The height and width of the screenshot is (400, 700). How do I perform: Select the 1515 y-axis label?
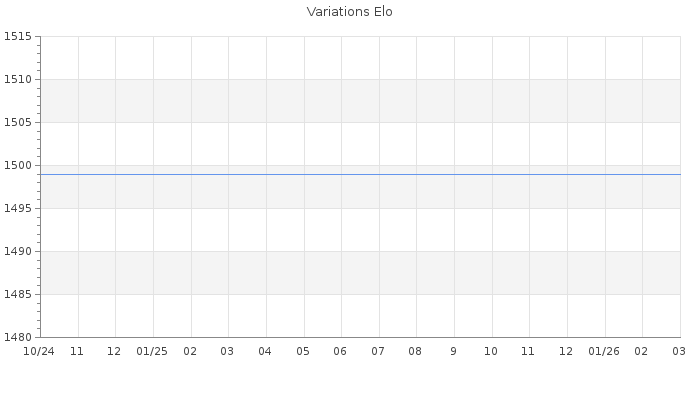pyautogui.click(x=18, y=37)
